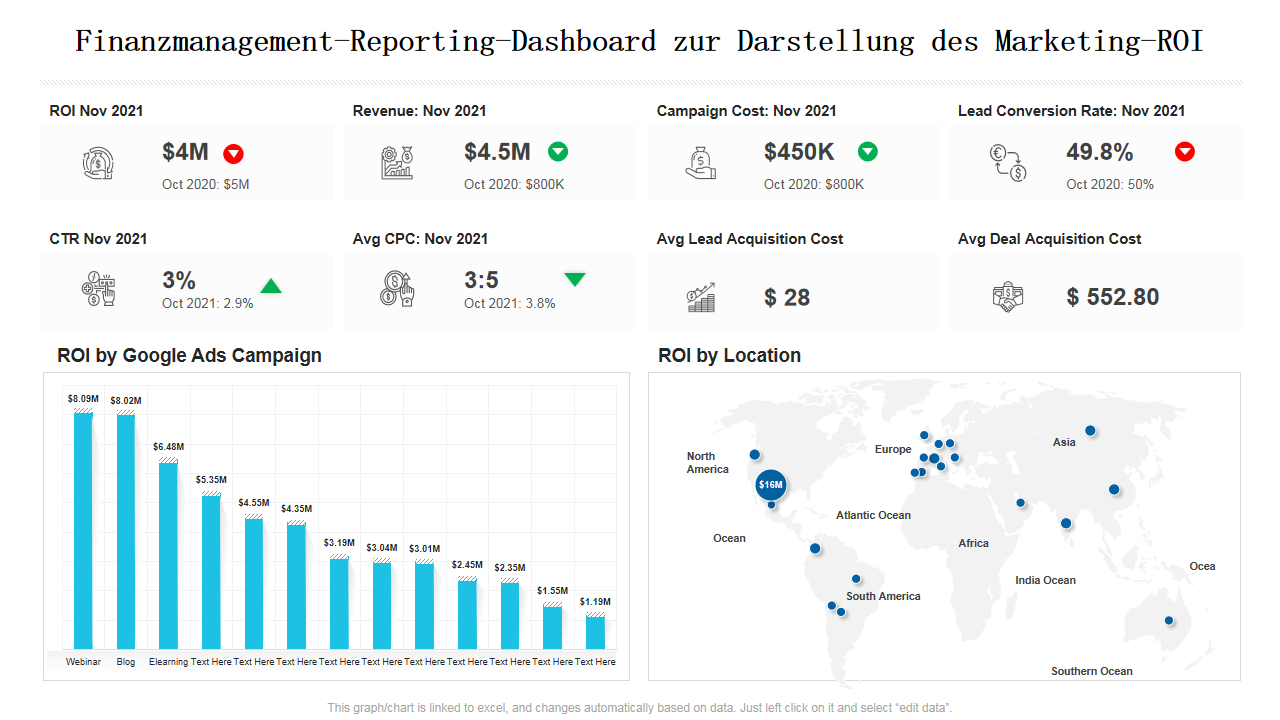Click the Oct 2021: 3.8% comparison text
Image resolution: width=1280 pixels, height=720 pixels.
(510, 303)
